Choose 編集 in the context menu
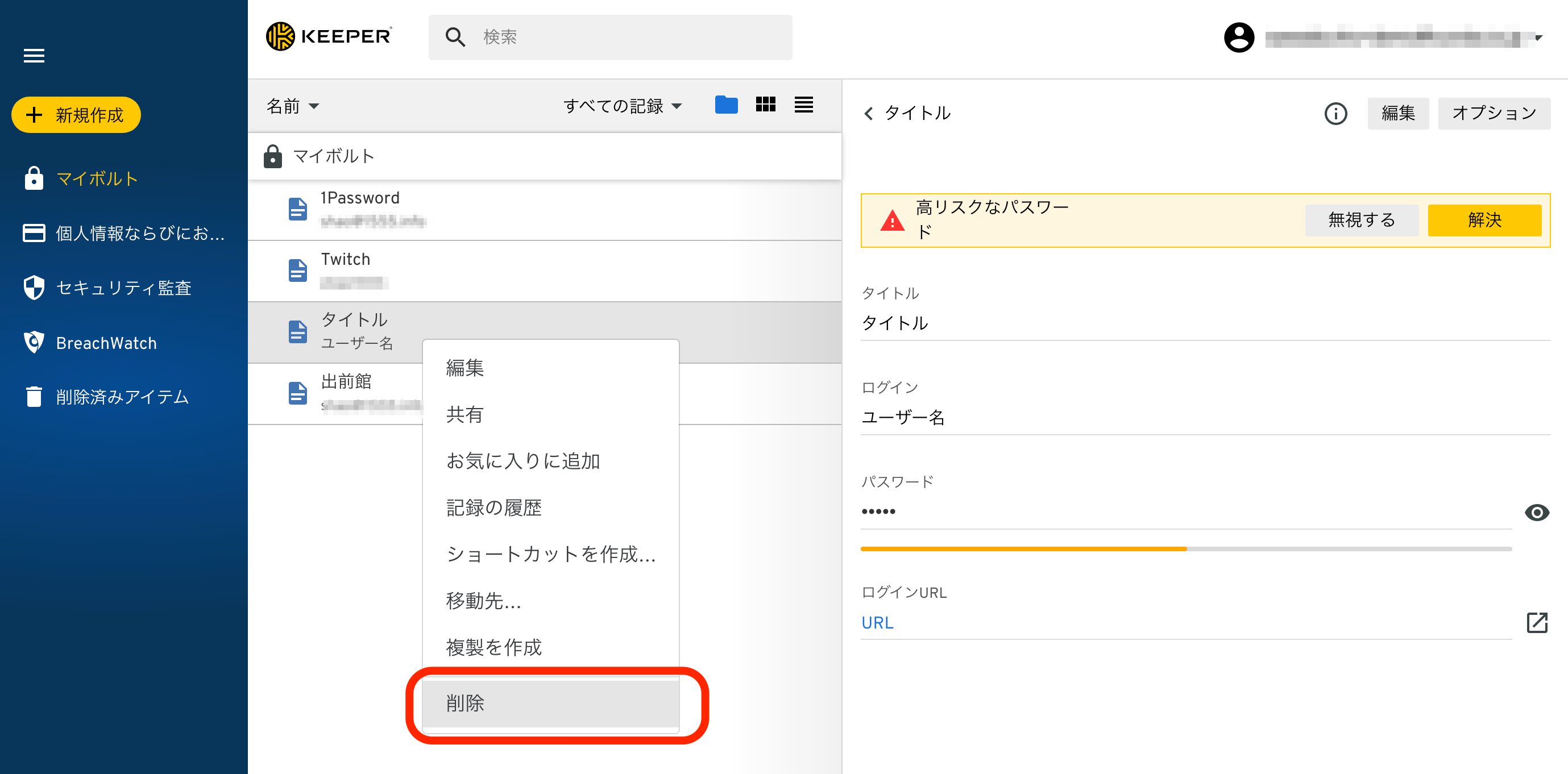The width and height of the screenshot is (1568, 774). point(550,368)
